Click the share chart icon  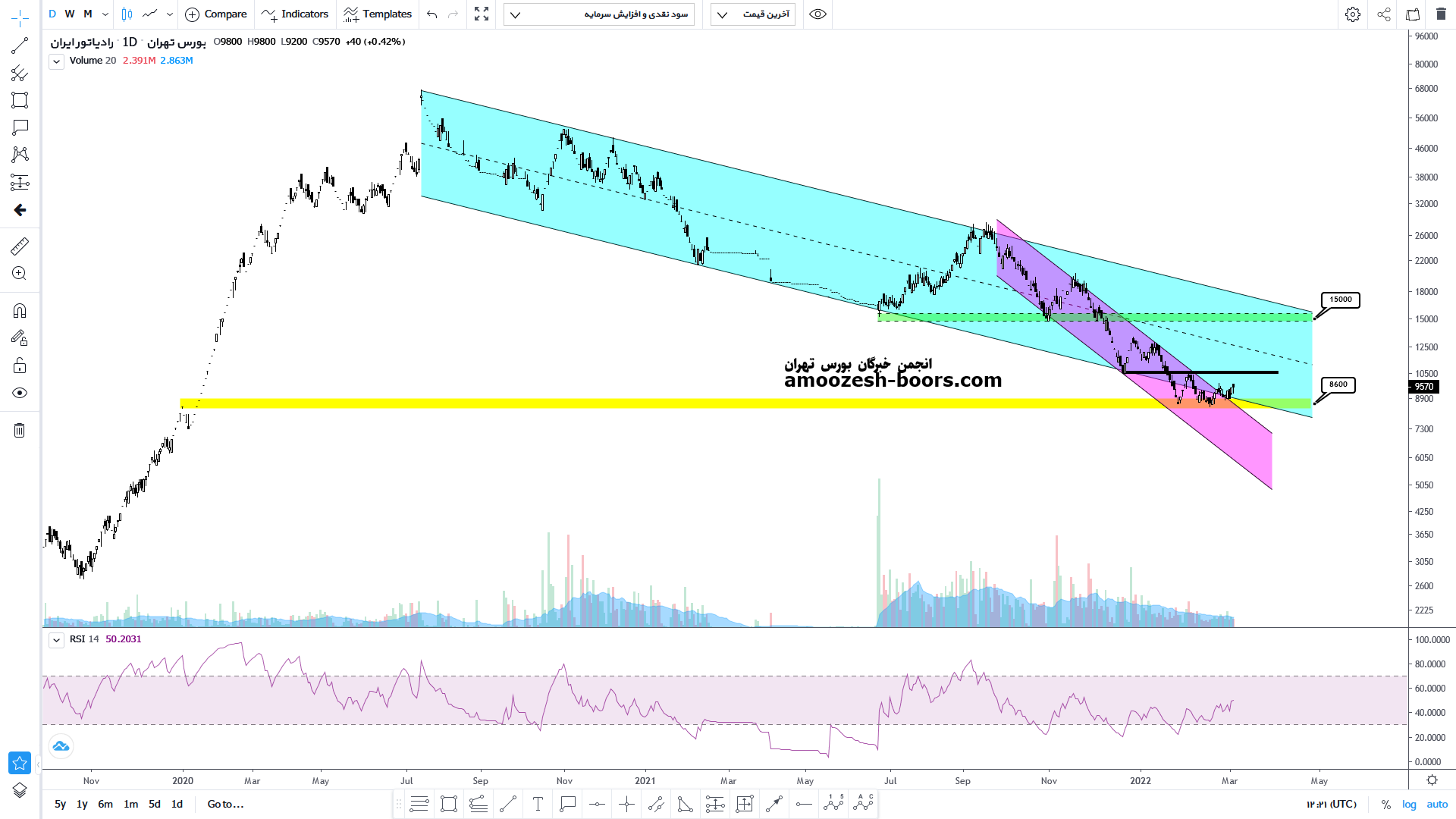[1384, 14]
